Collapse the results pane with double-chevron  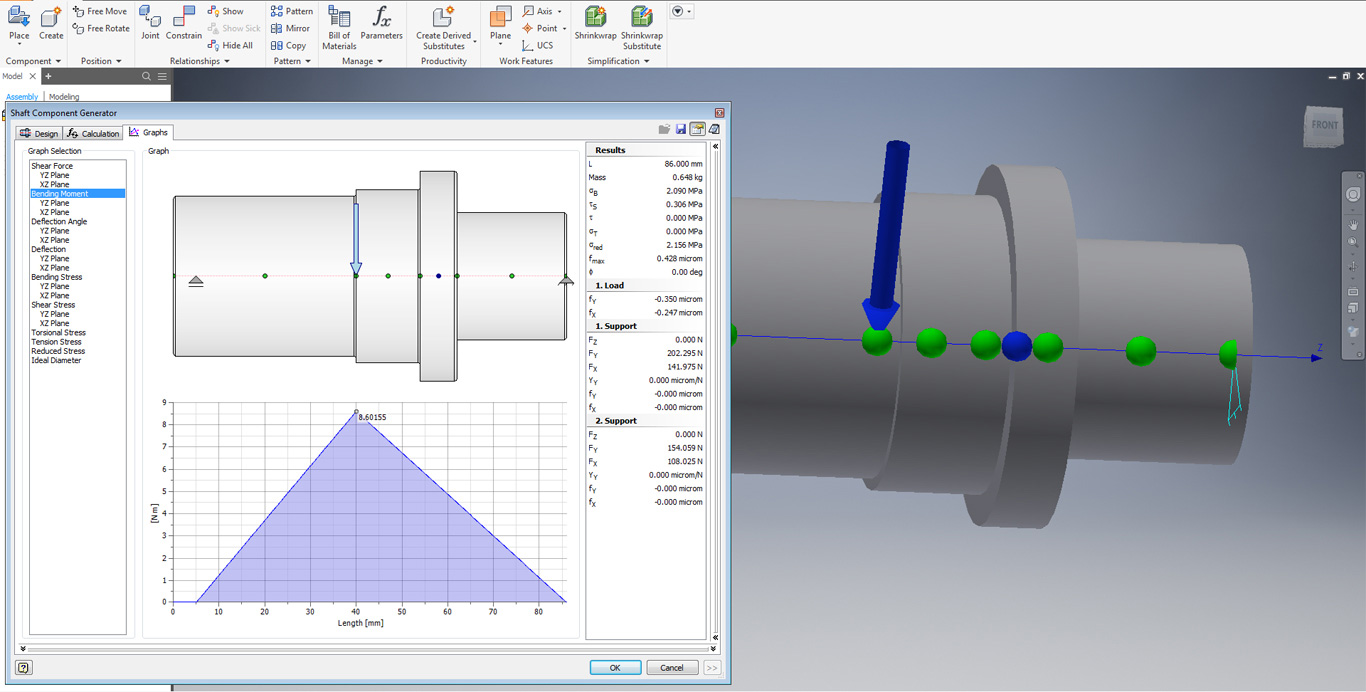point(715,146)
